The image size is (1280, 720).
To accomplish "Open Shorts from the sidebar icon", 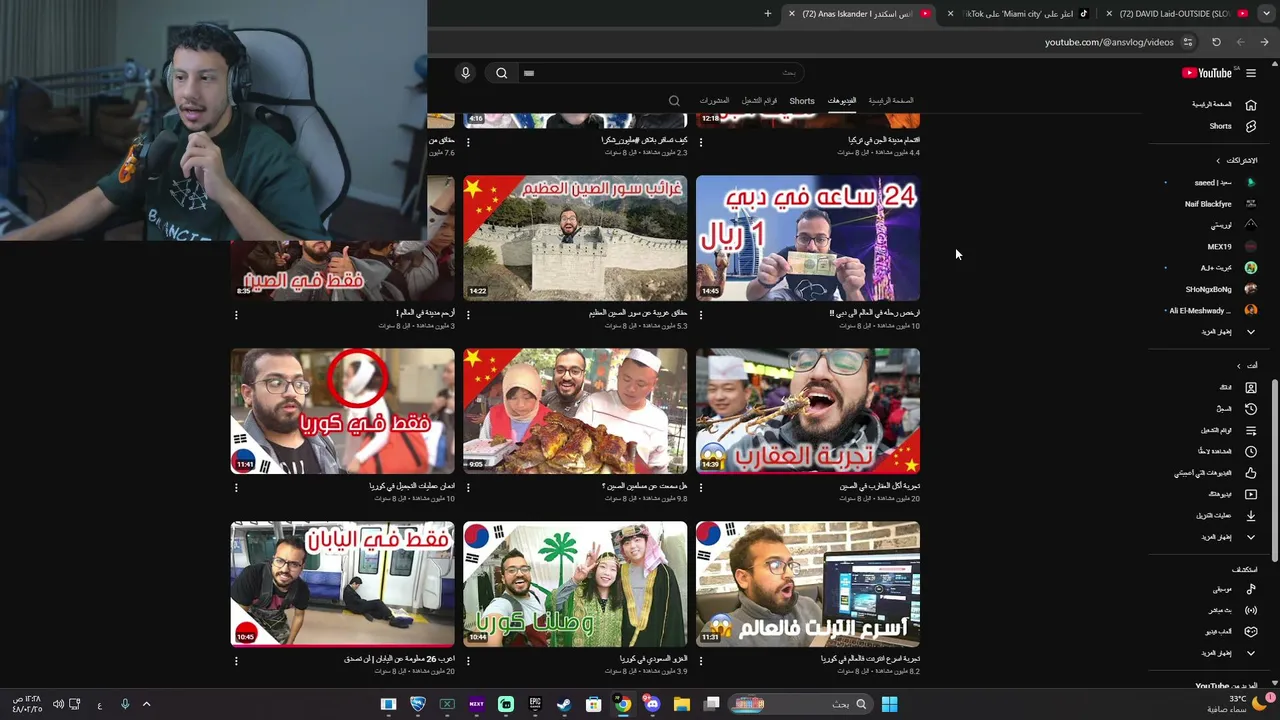I will [x=1251, y=126].
